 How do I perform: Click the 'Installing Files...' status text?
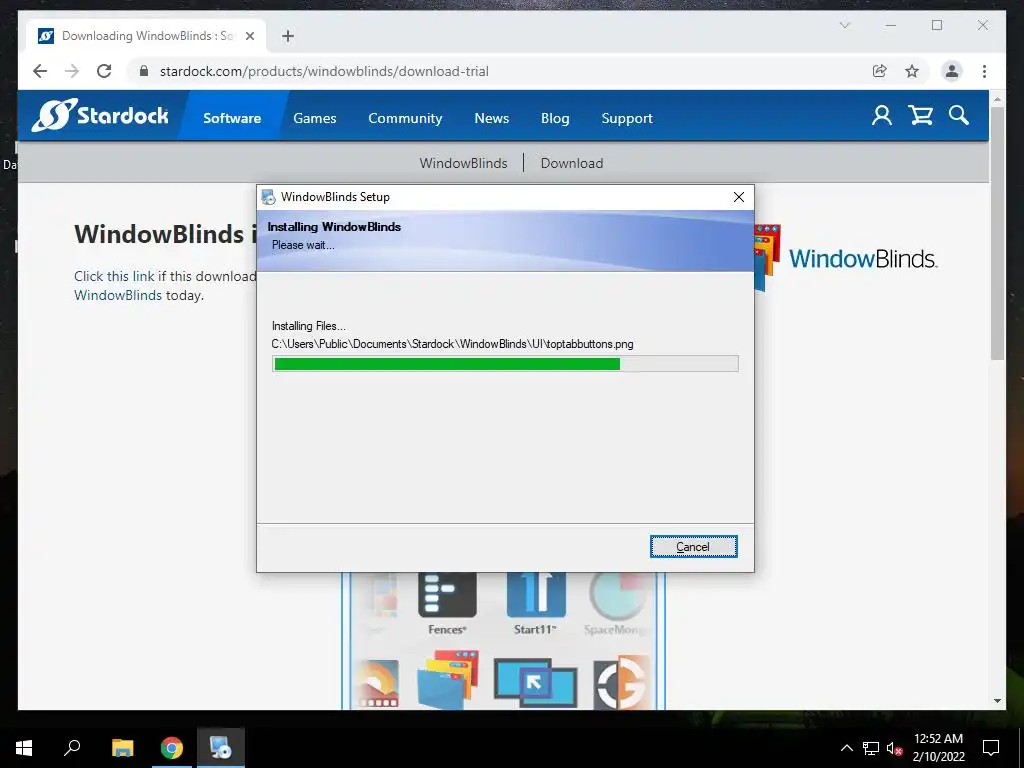[309, 326]
